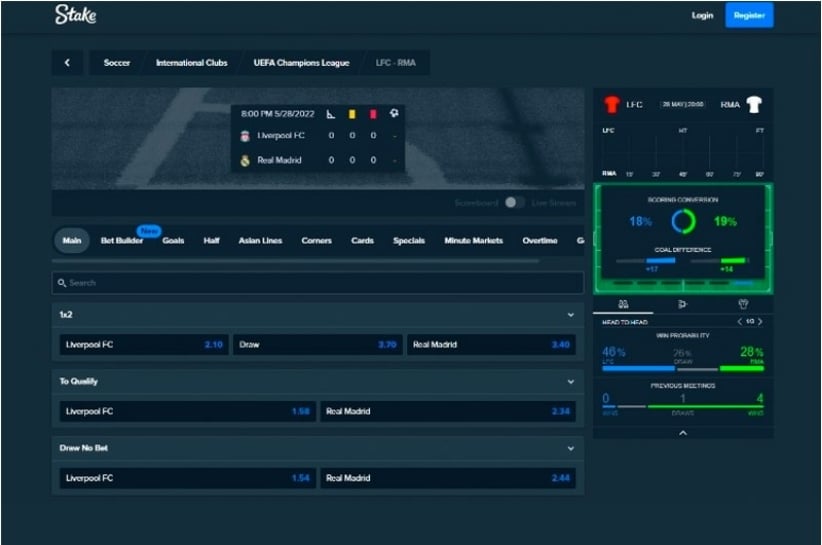Open the International Clubs breadcrumb
This screenshot has height=545, width=822.
pyautogui.click(x=192, y=62)
